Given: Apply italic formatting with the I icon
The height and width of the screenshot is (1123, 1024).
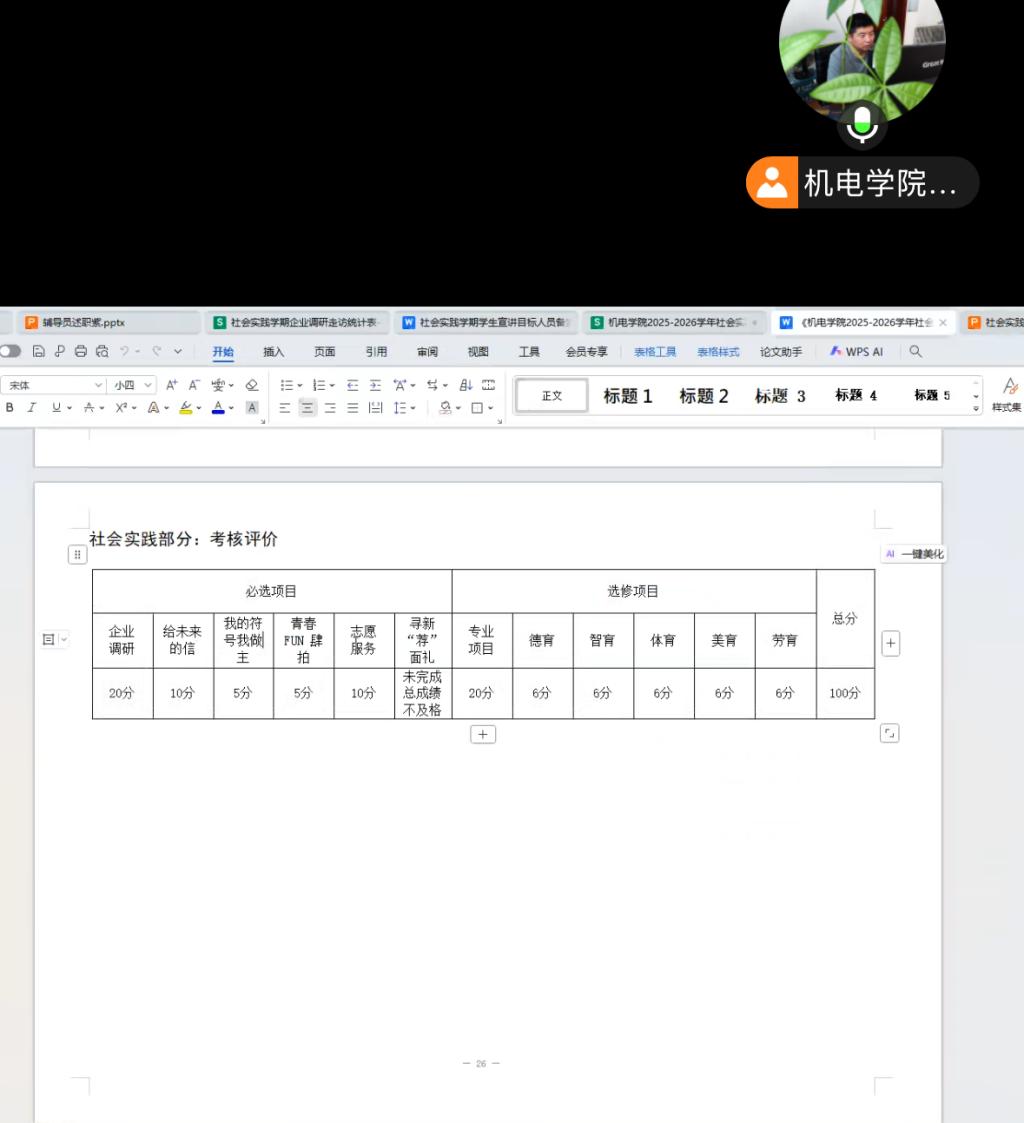Looking at the screenshot, I should click(32, 408).
